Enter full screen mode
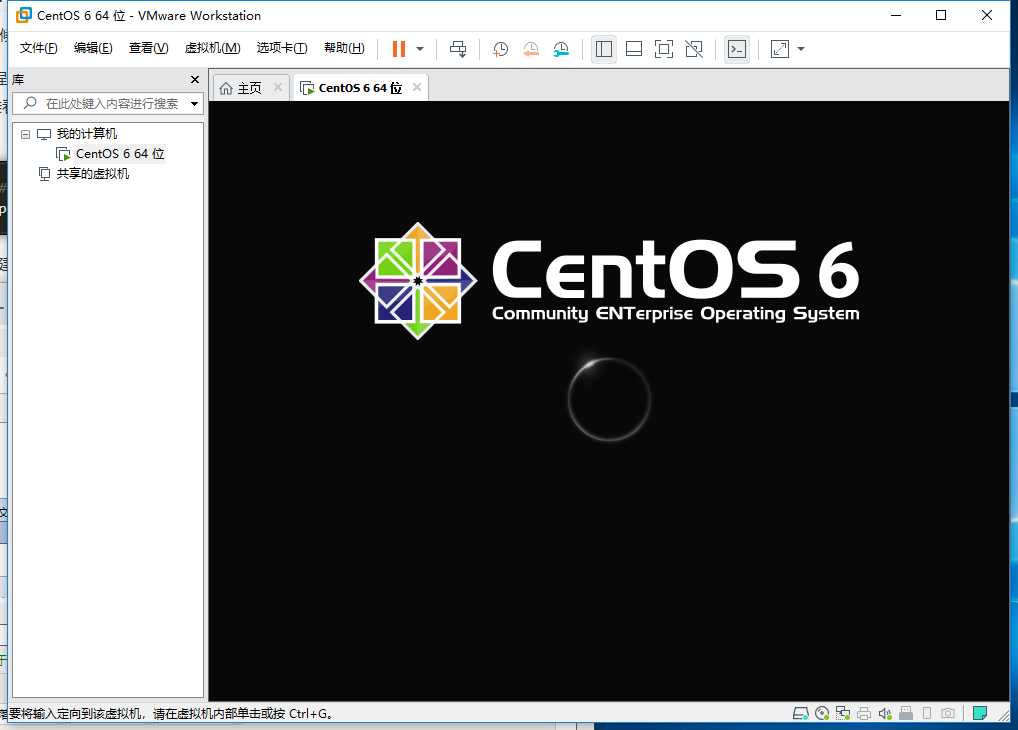Viewport: 1018px width, 730px height. coord(664,49)
